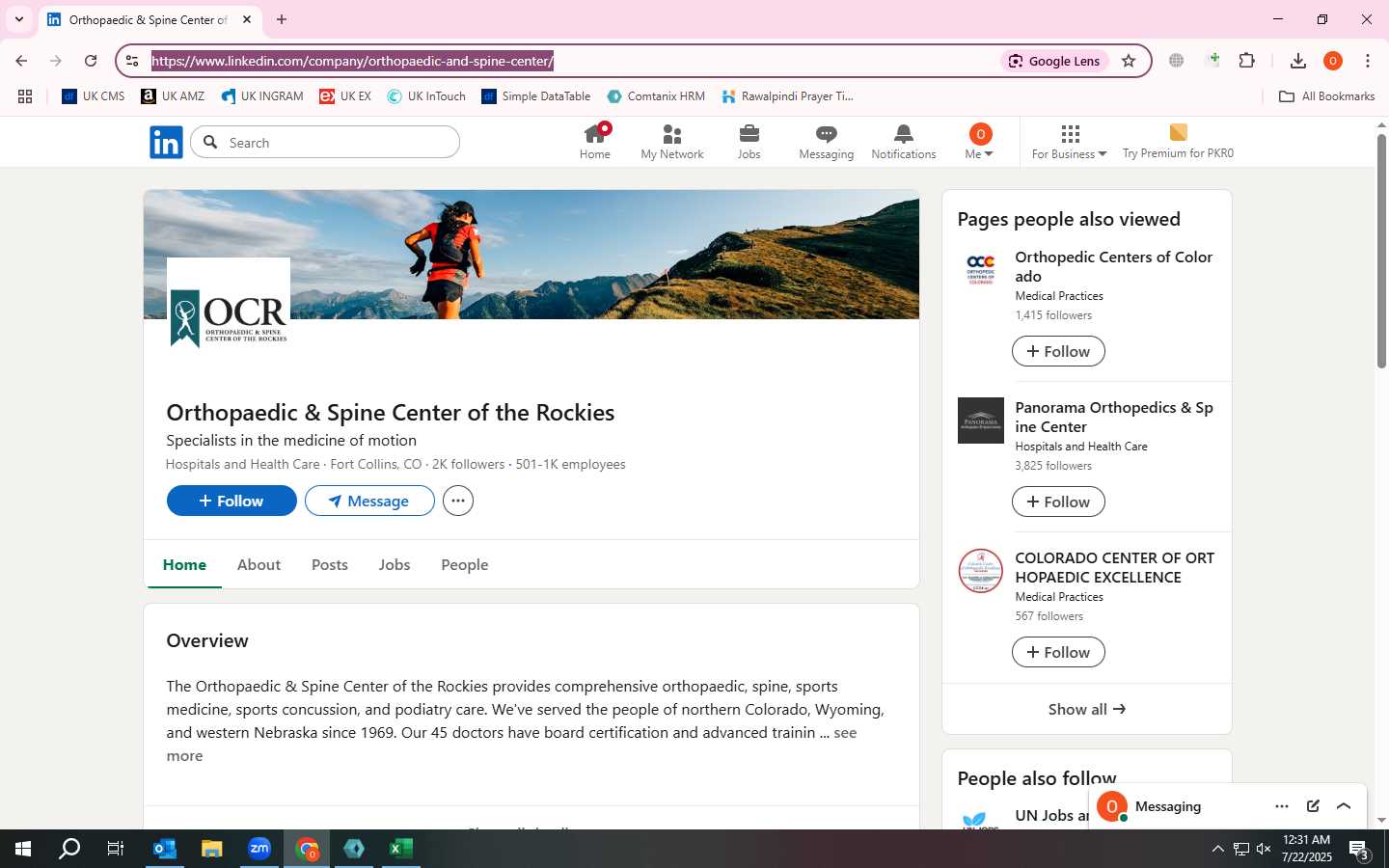Open the Chrome profile avatar
The image size is (1389, 868).
pos(1333,61)
